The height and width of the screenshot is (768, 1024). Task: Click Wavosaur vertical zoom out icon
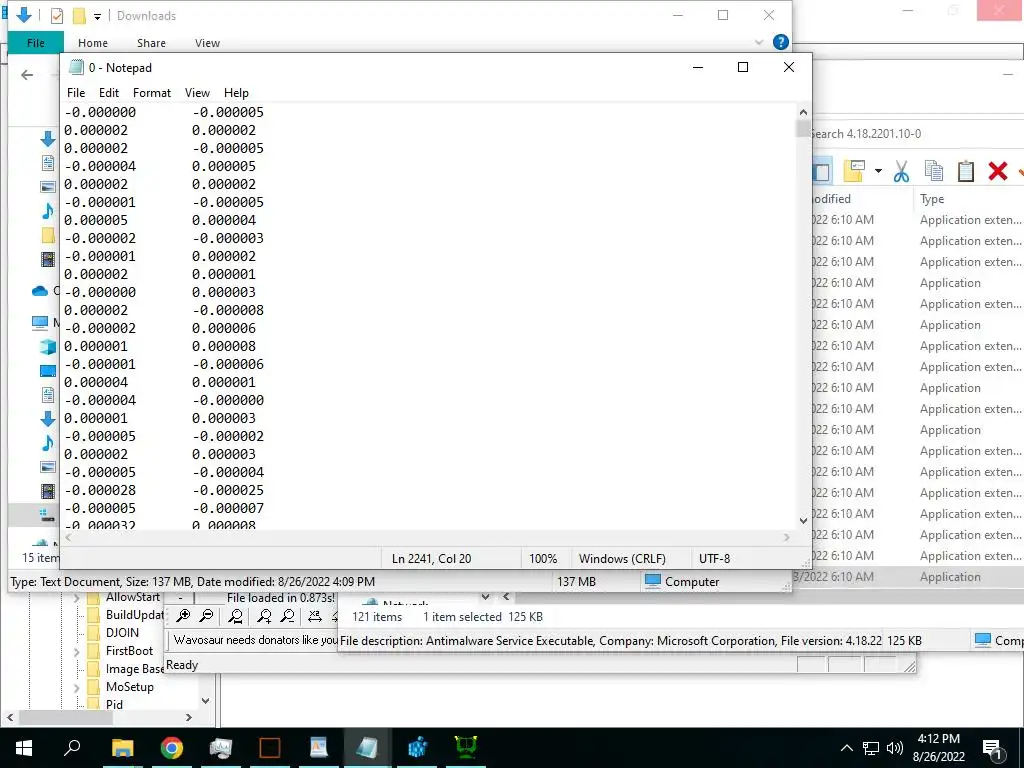tap(288, 616)
